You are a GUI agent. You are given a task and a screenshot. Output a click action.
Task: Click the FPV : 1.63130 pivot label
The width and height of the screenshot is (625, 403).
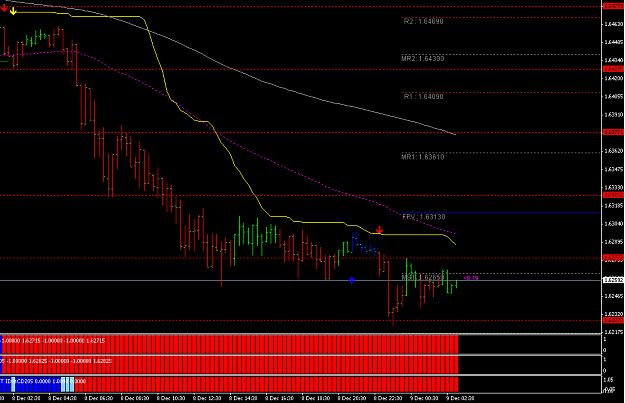point(424,217)
